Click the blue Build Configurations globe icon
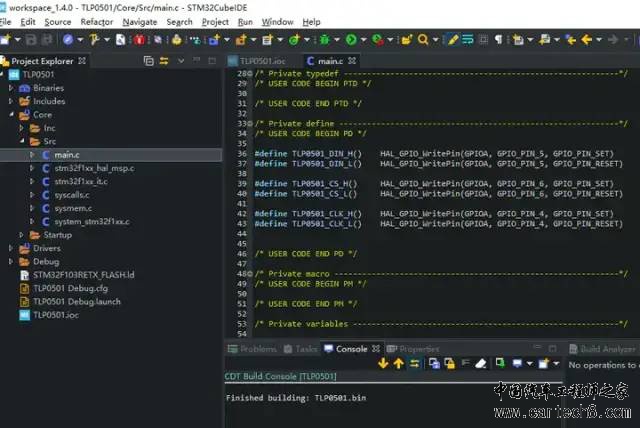The width and height of the screenshot is (640, 428). (68, 40)
